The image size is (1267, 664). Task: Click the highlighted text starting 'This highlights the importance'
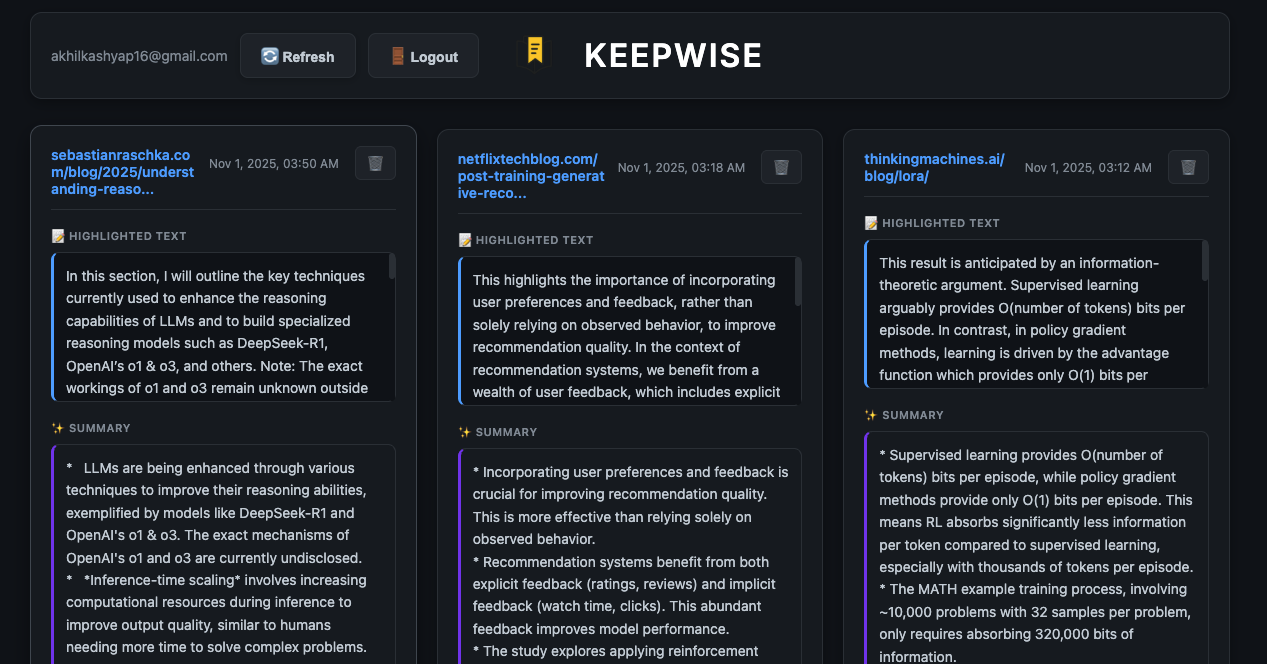(x=630, y=331)
